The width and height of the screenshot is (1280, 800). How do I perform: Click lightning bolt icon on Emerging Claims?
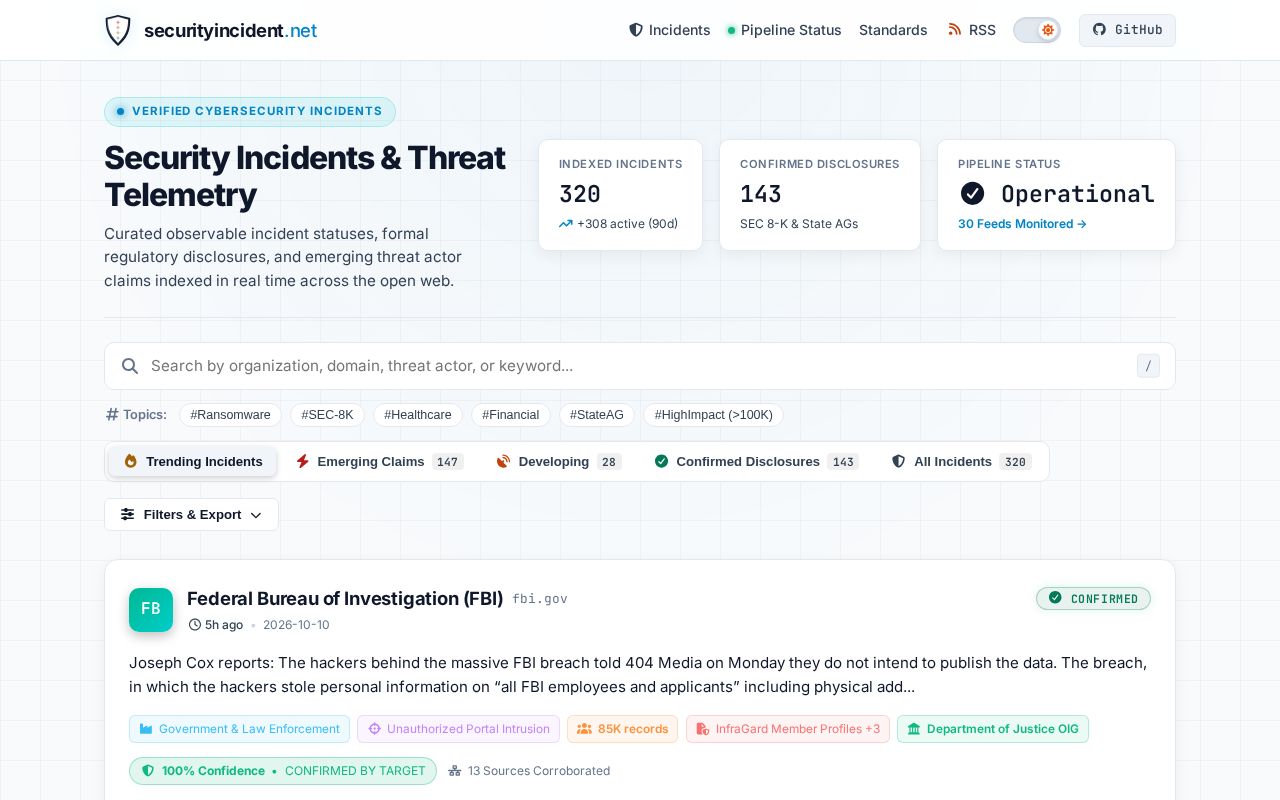(302, 461)
